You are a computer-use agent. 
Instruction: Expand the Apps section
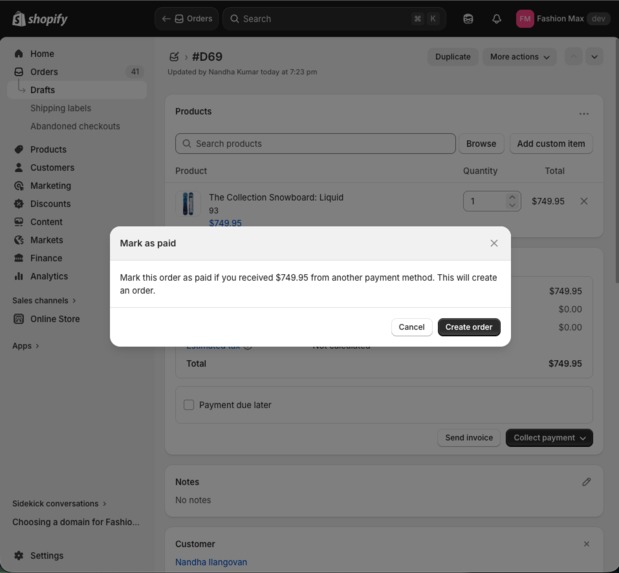[x=26, y=346]
